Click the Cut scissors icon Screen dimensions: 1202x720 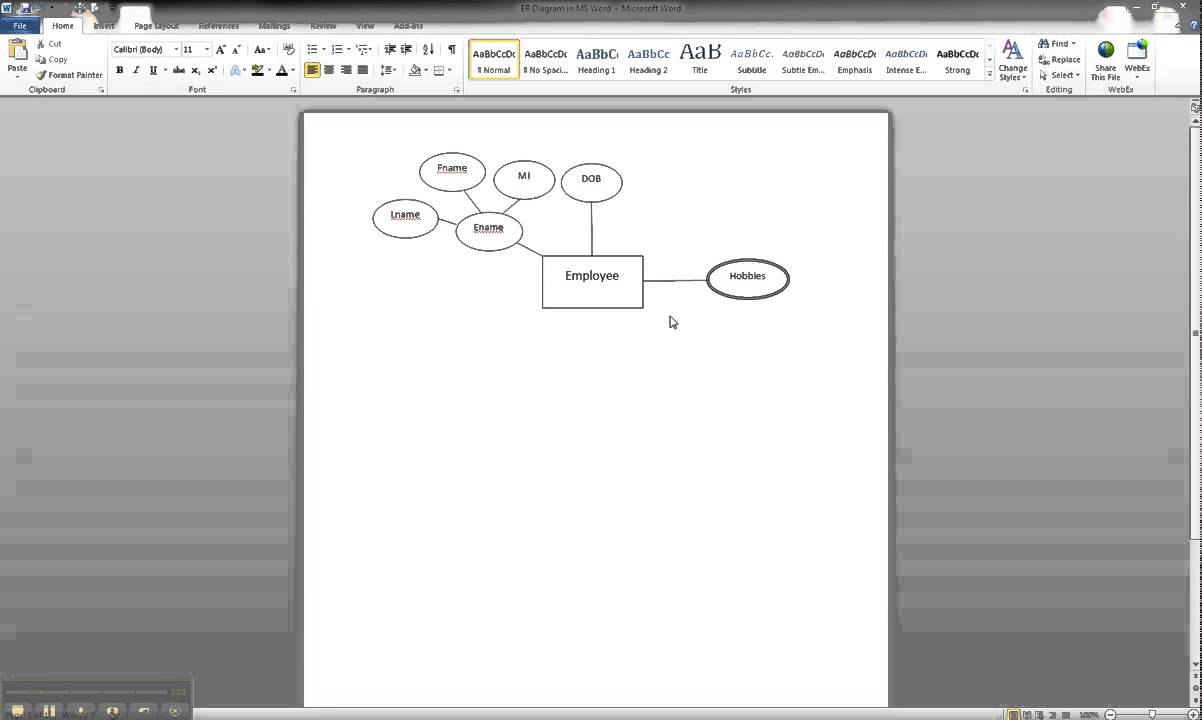click(x=41, y=44)
